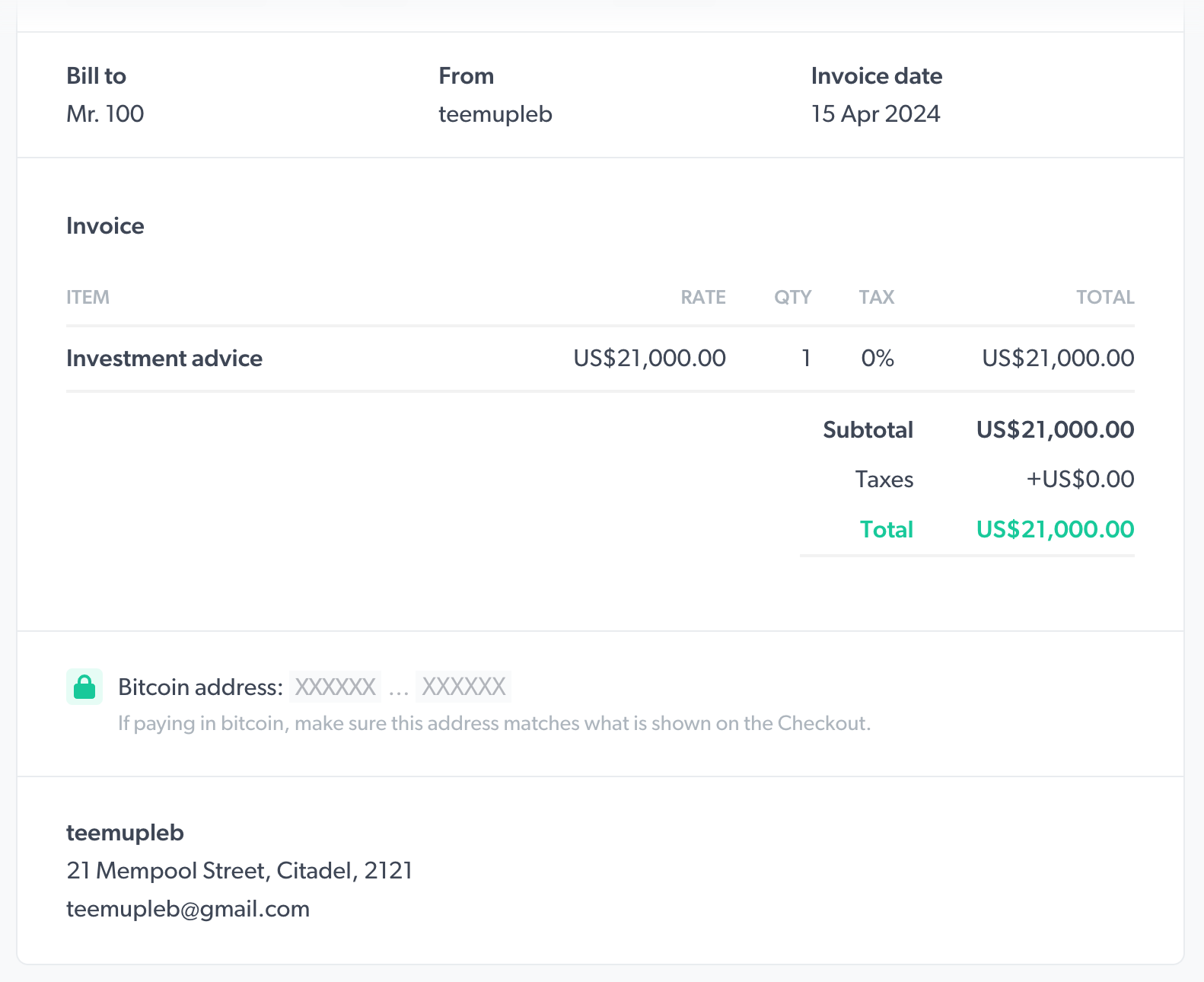Click the From sender name teemupleb
1204x982 pixels.
(x=495, y=114)
